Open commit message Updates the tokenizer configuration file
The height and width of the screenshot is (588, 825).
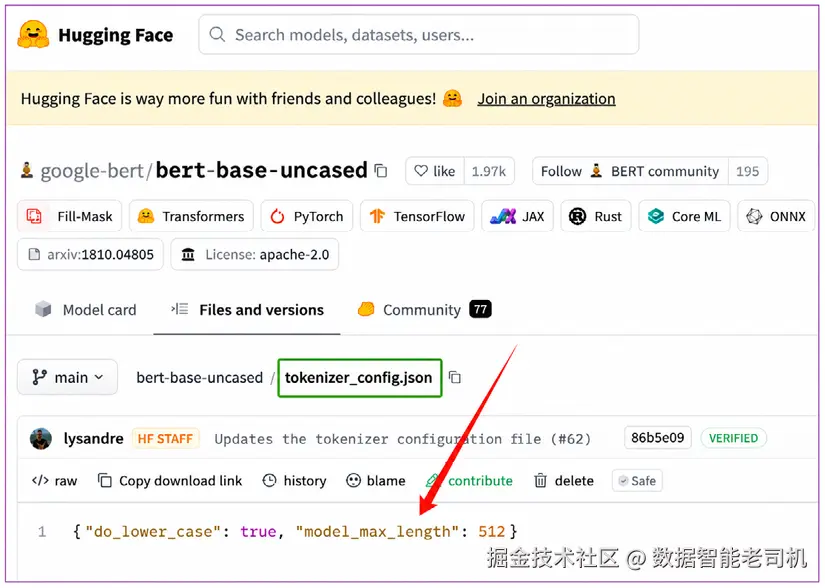403,439
